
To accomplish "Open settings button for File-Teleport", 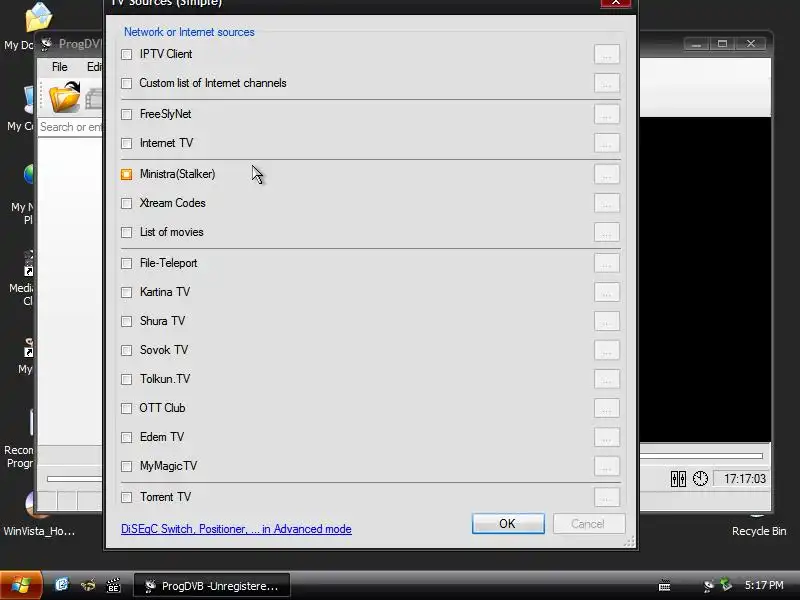I will (x=607, y=263).
